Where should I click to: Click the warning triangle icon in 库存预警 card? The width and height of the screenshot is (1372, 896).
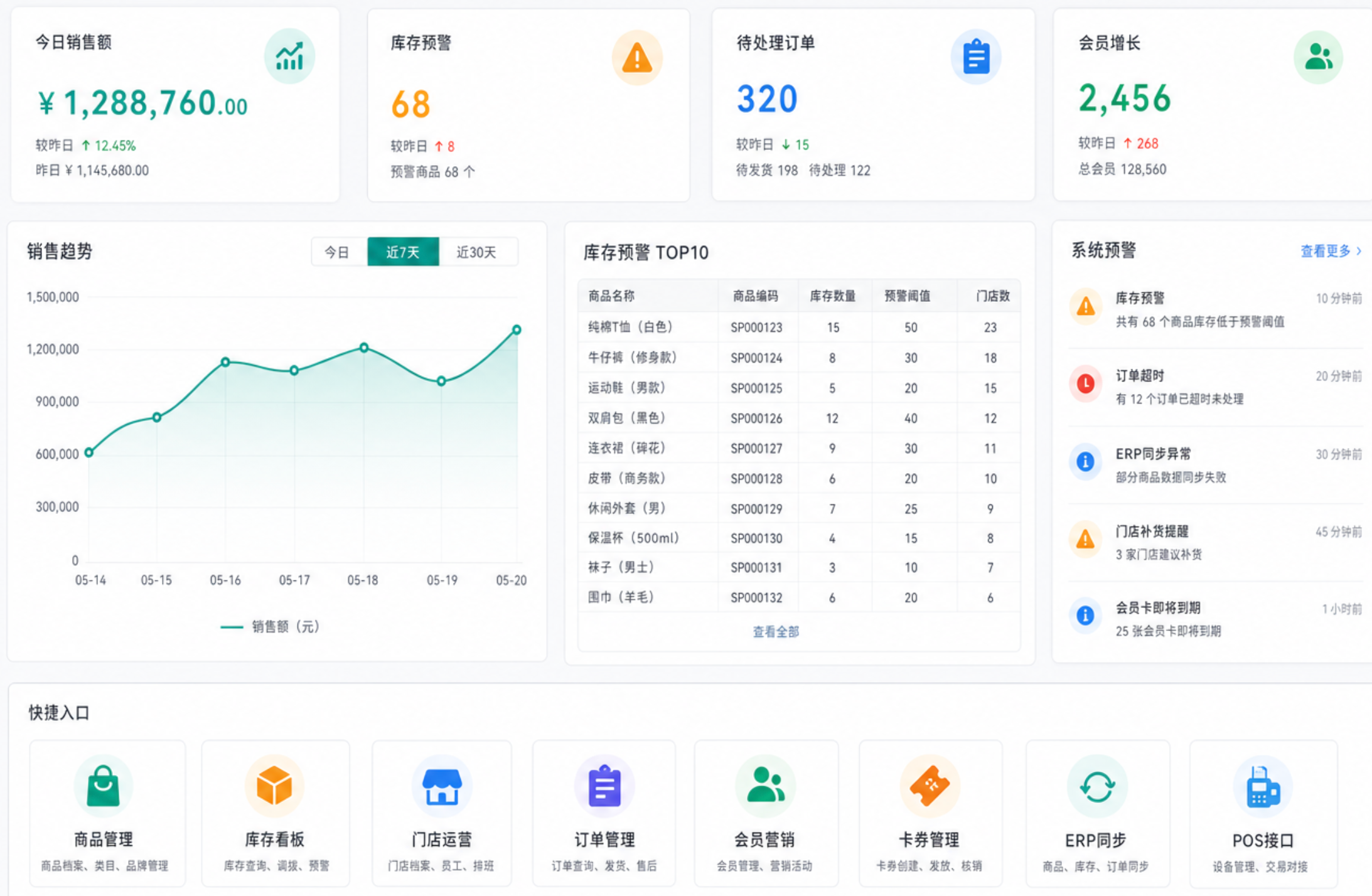coord(637,58)
